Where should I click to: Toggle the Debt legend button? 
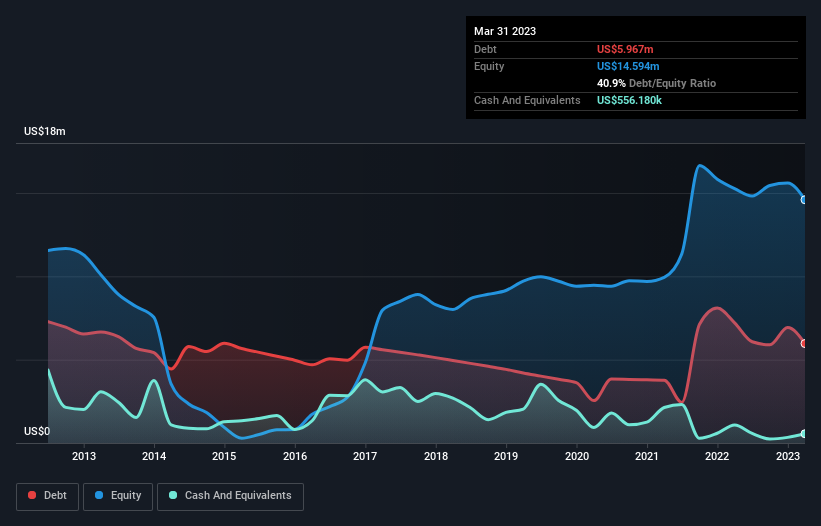47,496
